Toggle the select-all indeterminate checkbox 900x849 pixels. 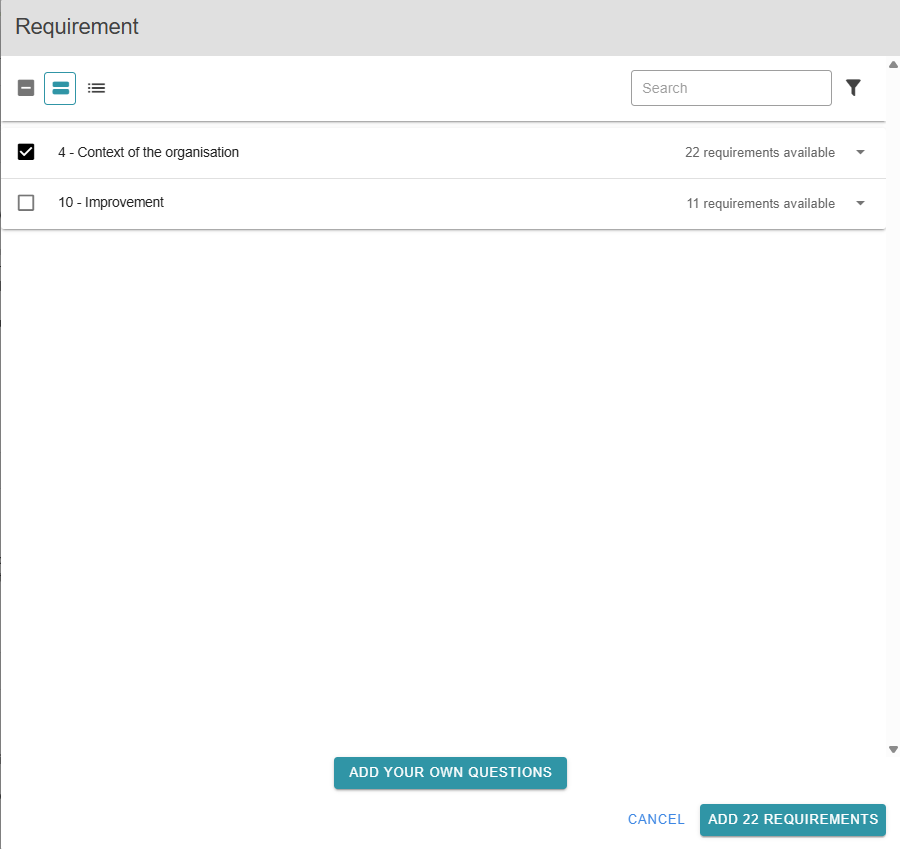[26, 88]
